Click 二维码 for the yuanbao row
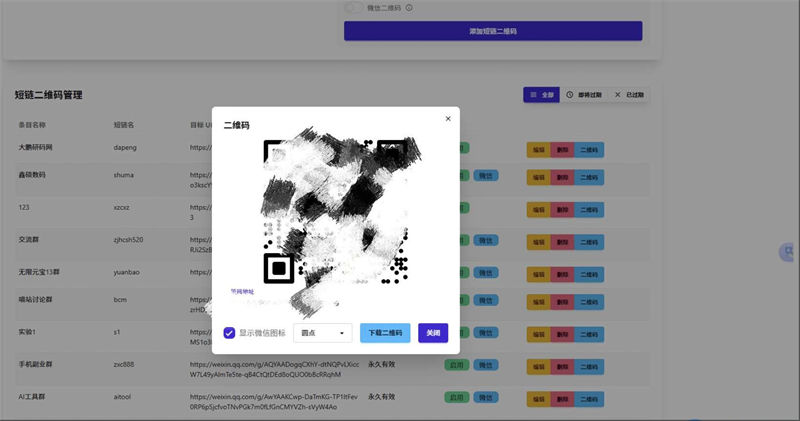Viewport: 800px width, 421px height. [589, 275]
